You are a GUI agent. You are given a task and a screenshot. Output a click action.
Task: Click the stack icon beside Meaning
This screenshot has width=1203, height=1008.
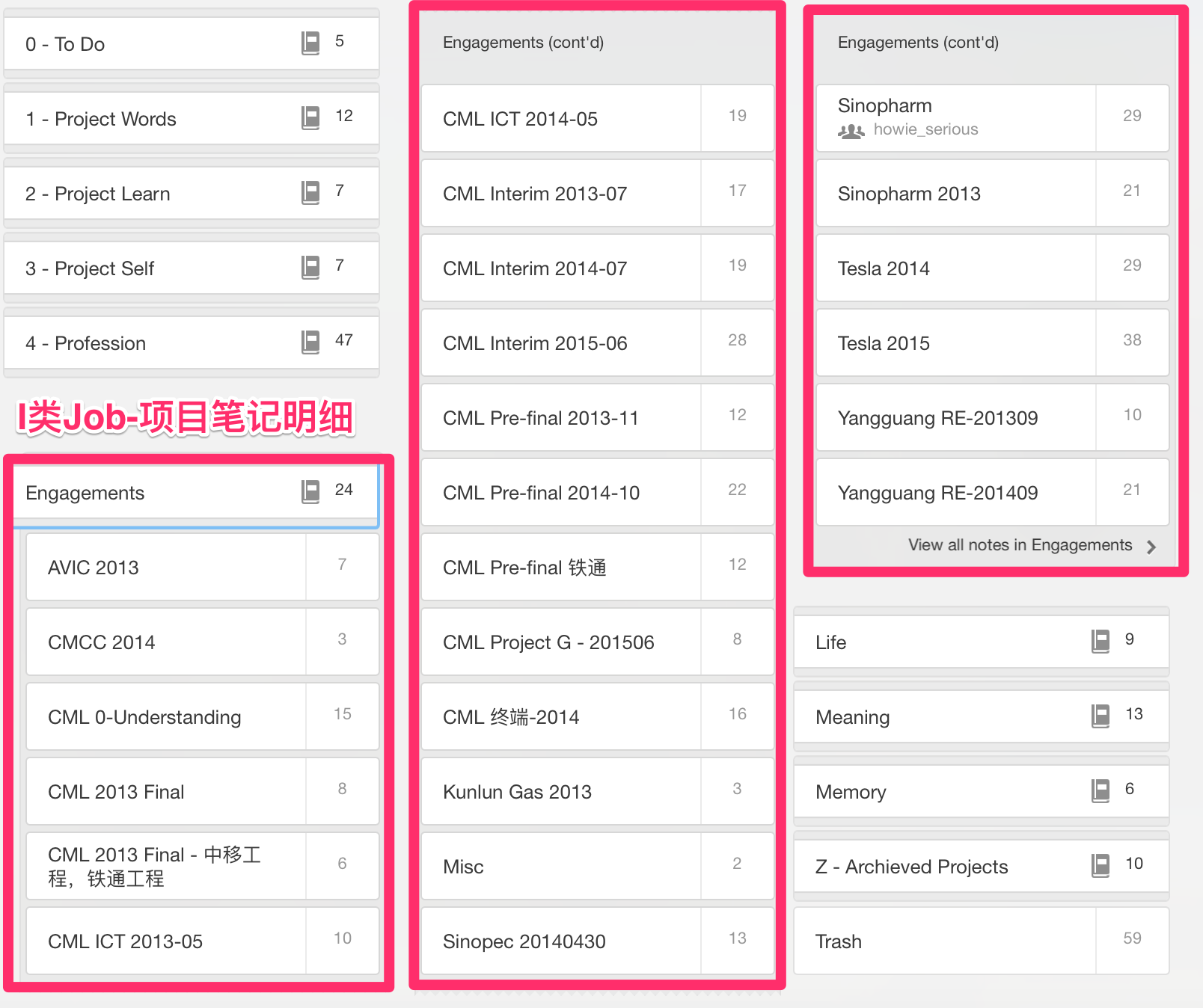[1101, 716]
